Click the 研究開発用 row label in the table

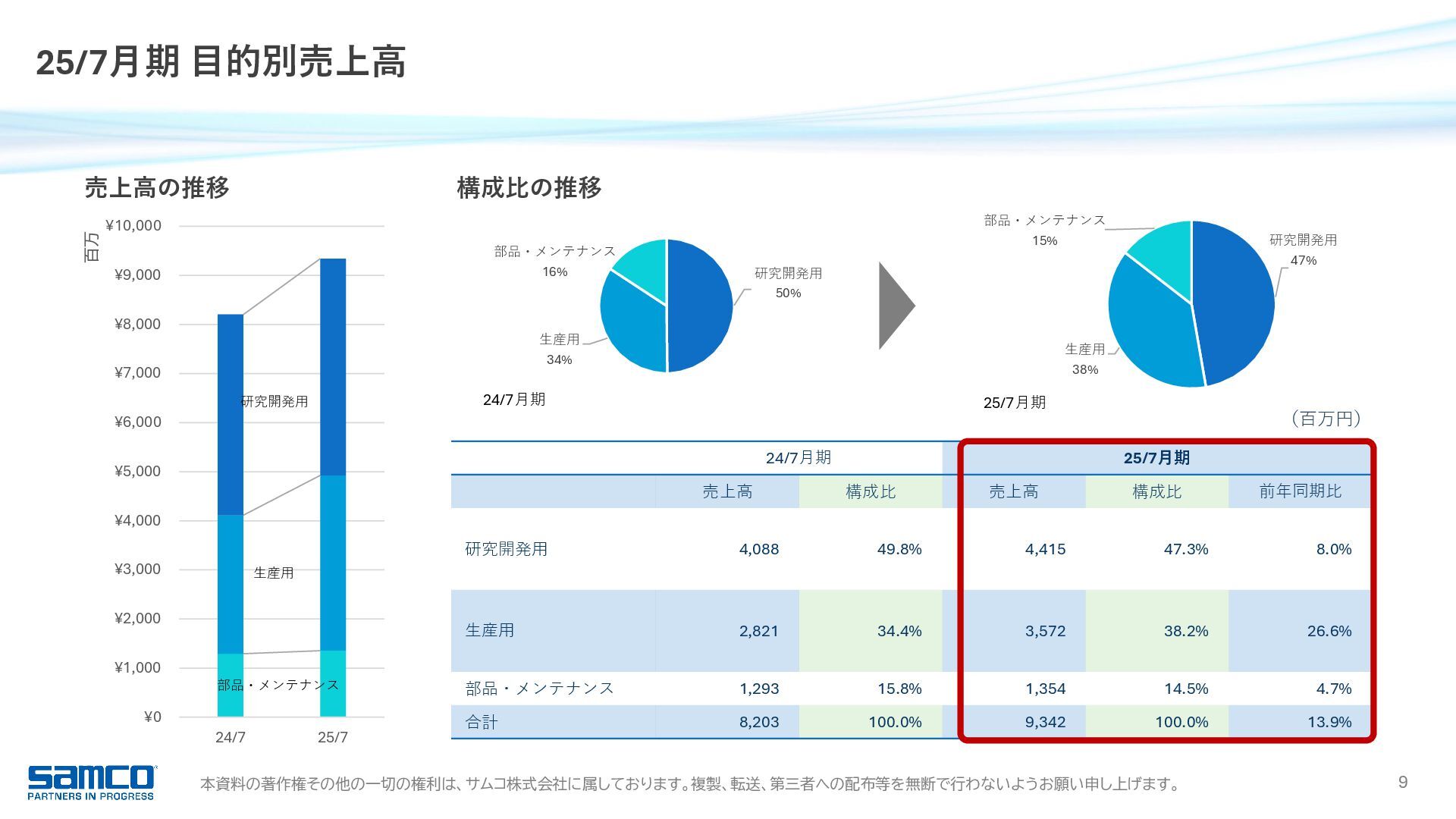click(506, 549)
